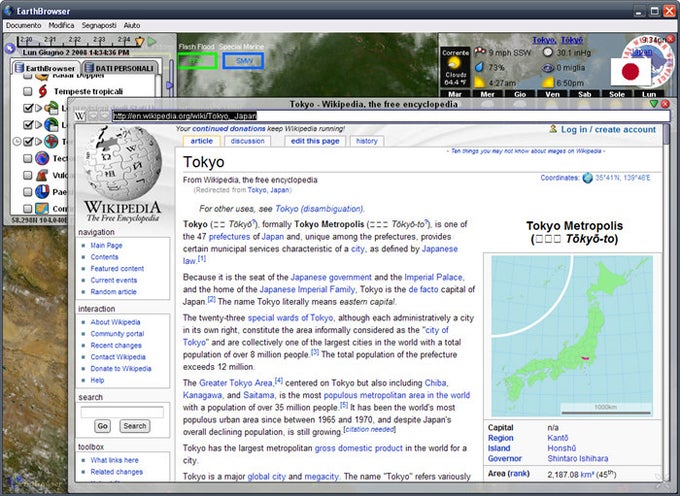Click the red-cross earthquake globe layer icon

51,141
